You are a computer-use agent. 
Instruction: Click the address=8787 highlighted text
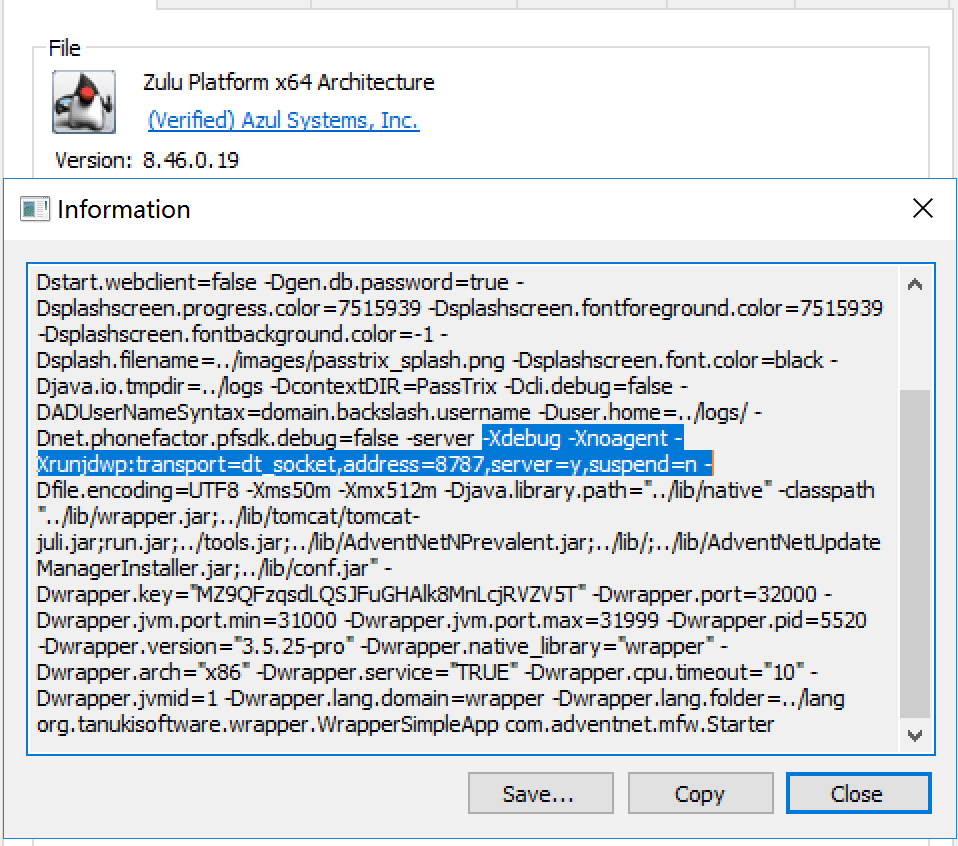point(451,464)
